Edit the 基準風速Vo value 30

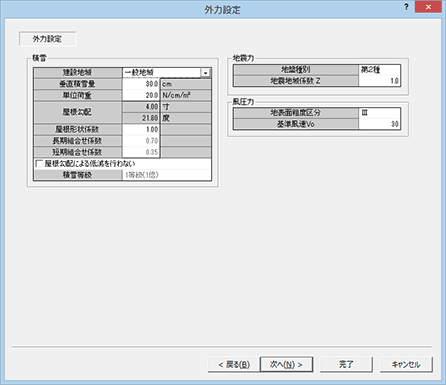coord(379,124)
